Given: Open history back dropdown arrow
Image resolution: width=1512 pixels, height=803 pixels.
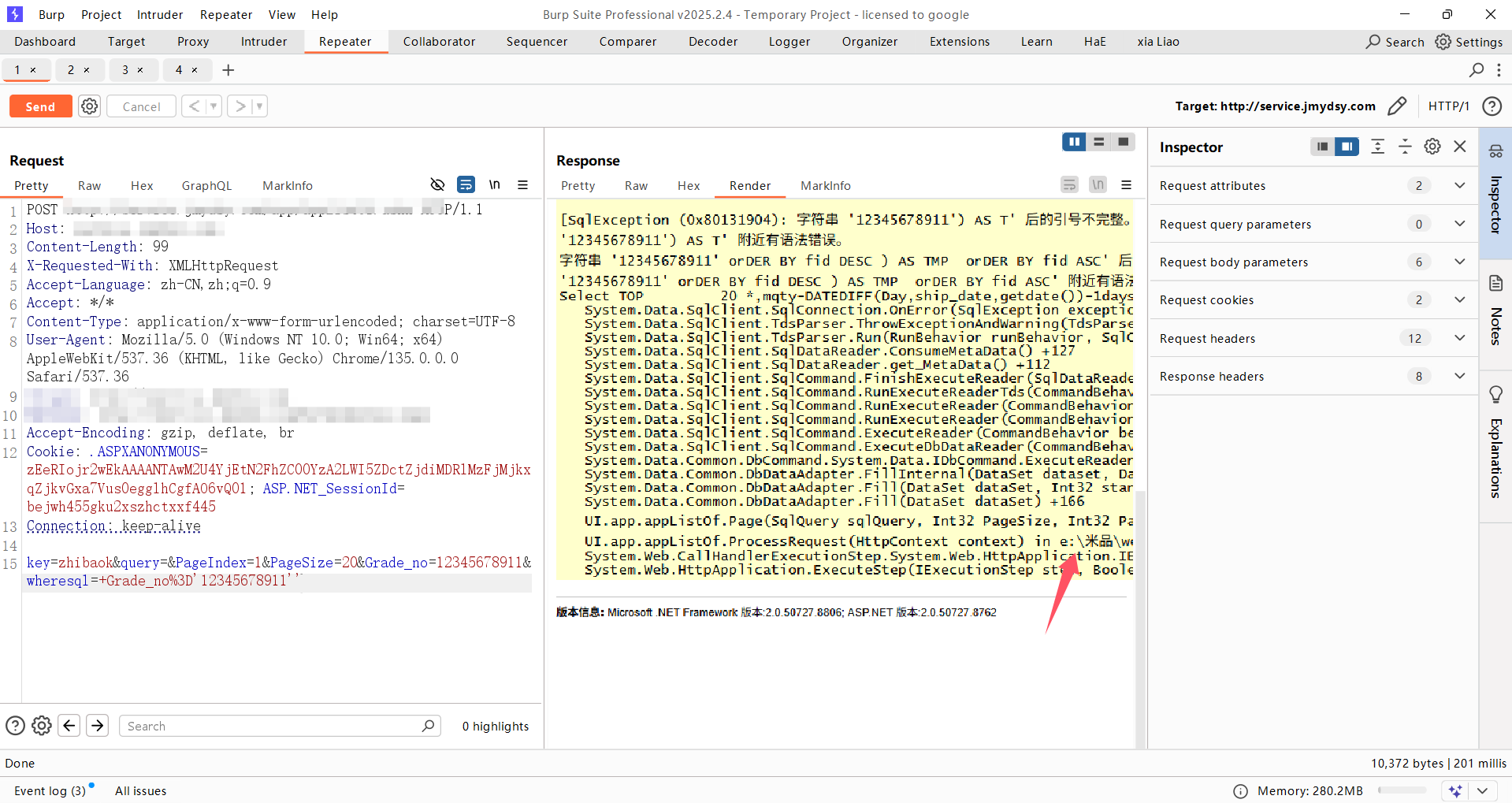Looking at the screenshot, I should click(x=214, y=106).
